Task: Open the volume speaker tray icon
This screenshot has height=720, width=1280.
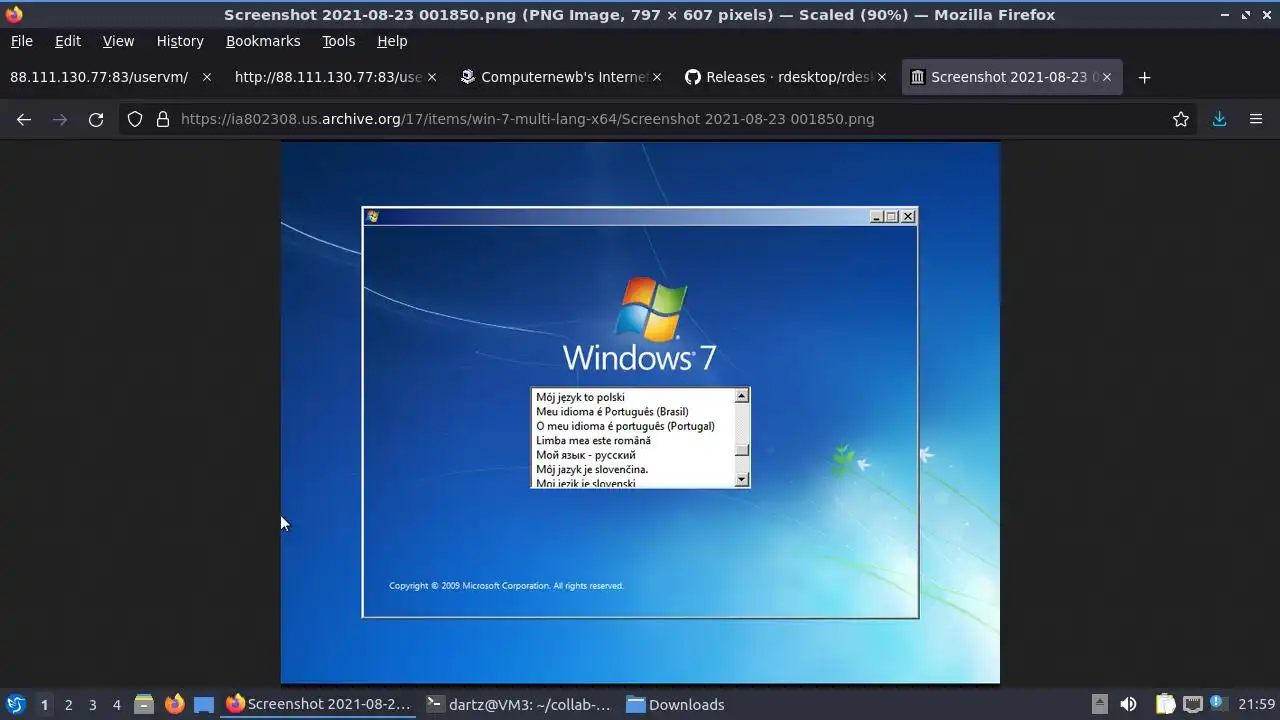Action: 1128,704
